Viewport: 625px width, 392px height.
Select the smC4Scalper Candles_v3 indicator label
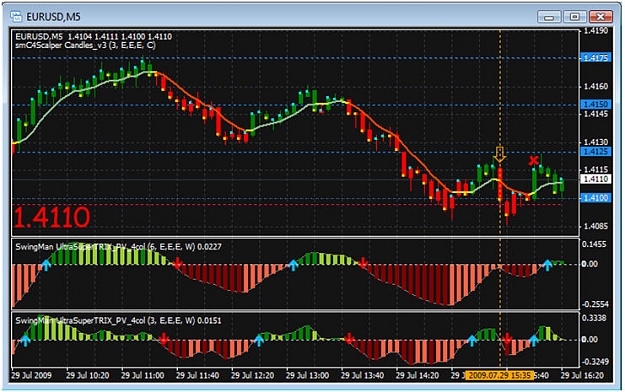coord(85,45)
